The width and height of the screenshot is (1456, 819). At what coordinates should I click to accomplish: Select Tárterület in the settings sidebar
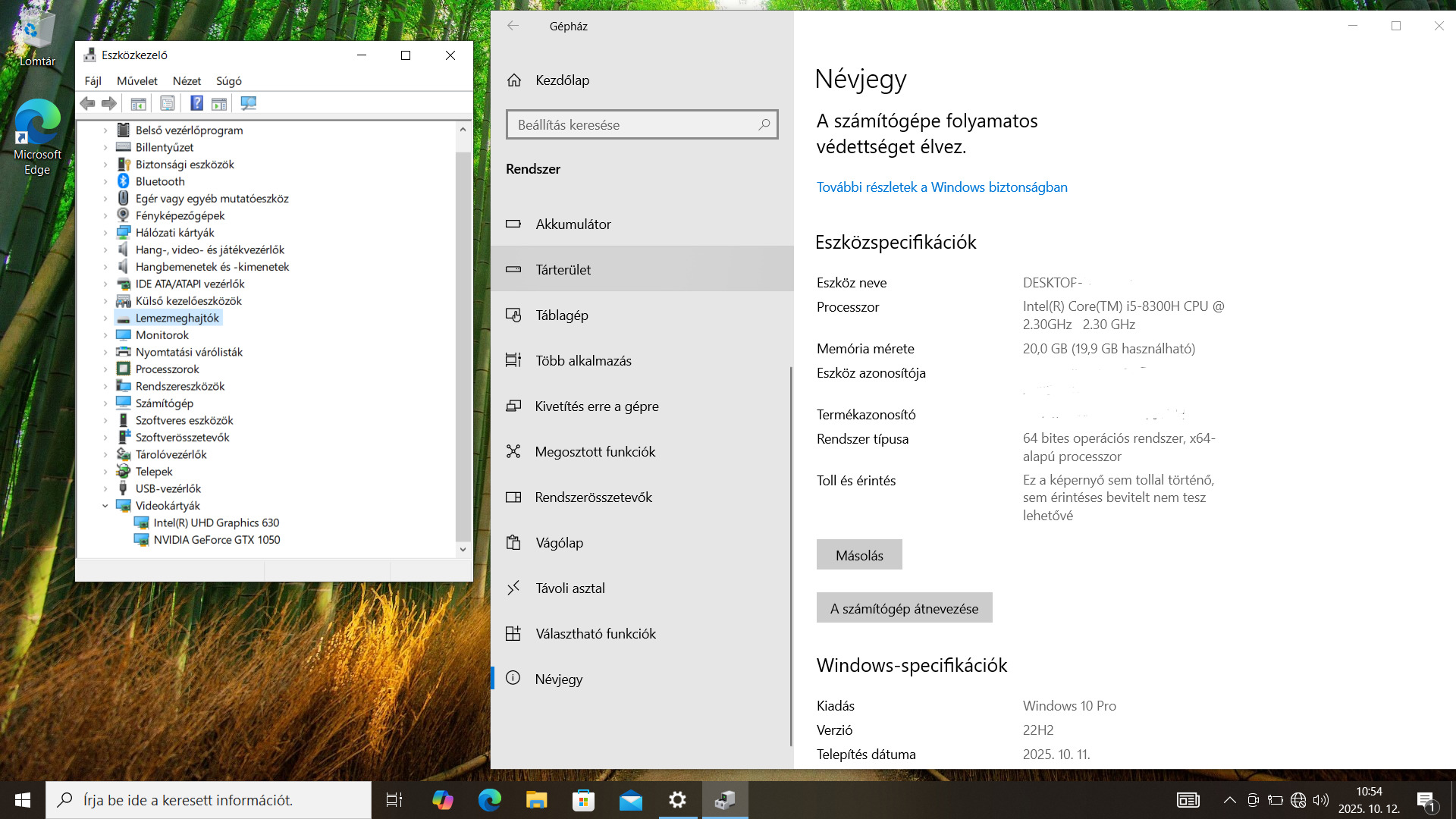563,269
